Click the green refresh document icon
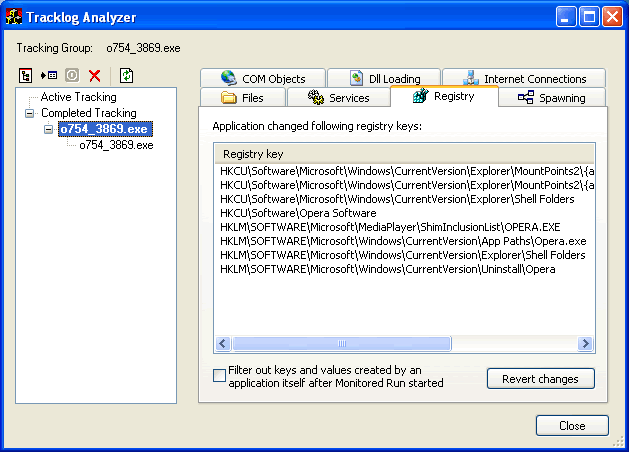Viewport: 629px width, 452px height. tap(126, 75)
